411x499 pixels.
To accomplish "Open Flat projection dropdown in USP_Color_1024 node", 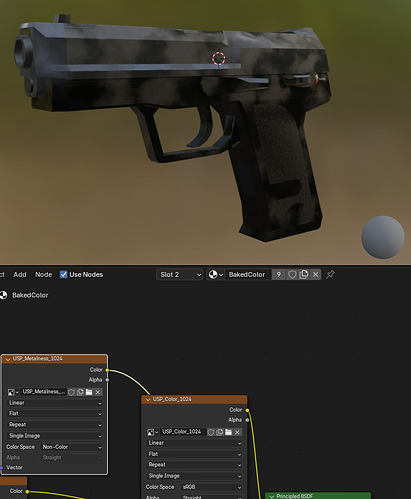I will [x=194, y=454].
